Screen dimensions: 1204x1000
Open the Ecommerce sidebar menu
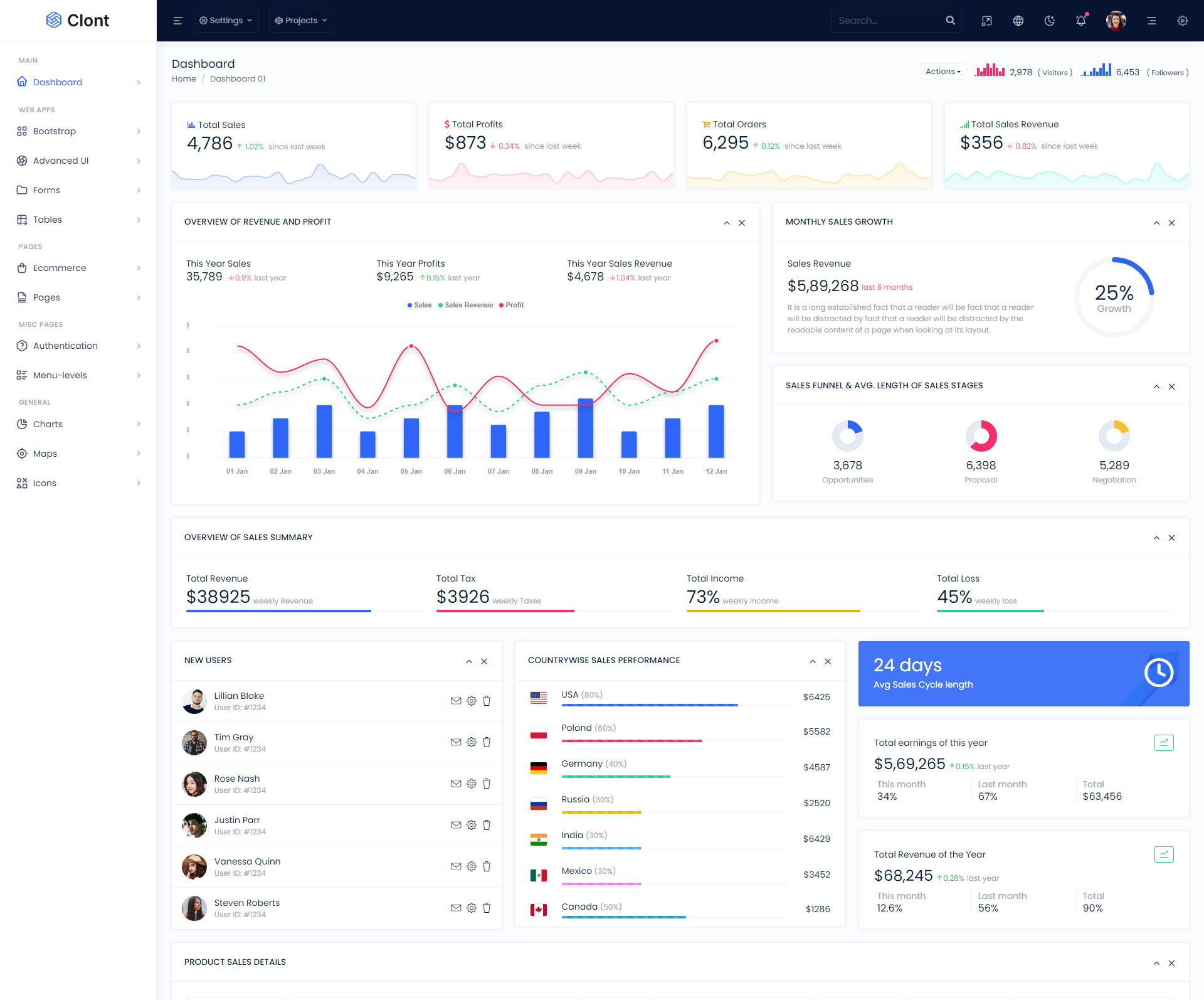[x=60, y=268]
